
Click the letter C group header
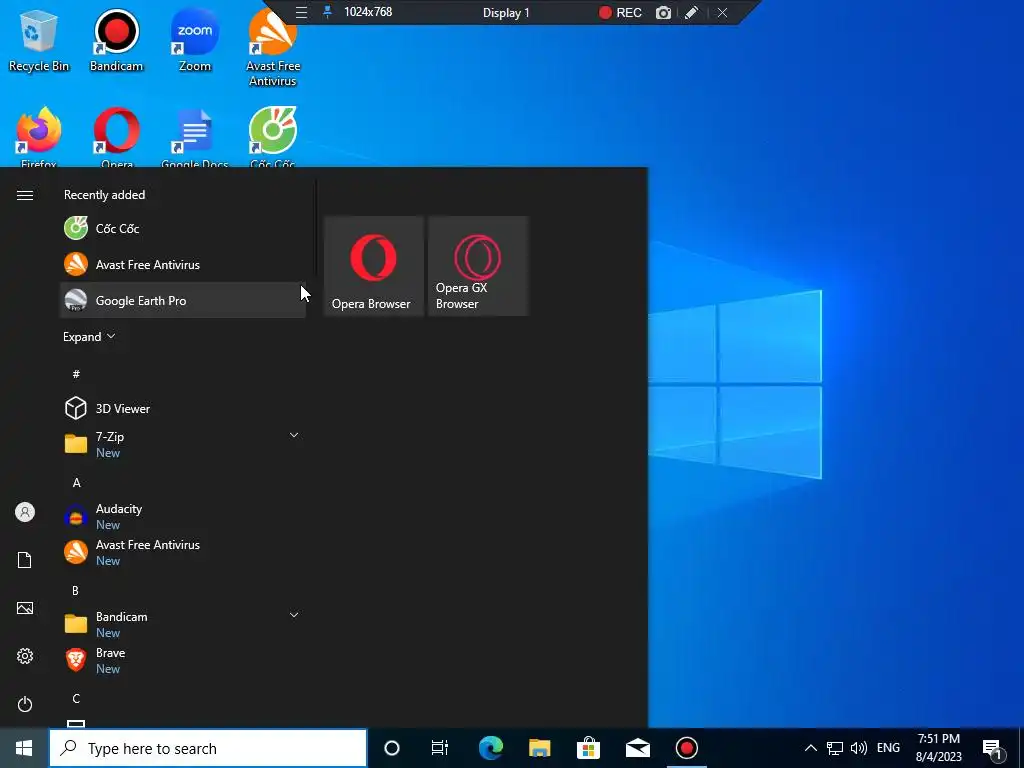pyautogui.click(x=76, y=699)
